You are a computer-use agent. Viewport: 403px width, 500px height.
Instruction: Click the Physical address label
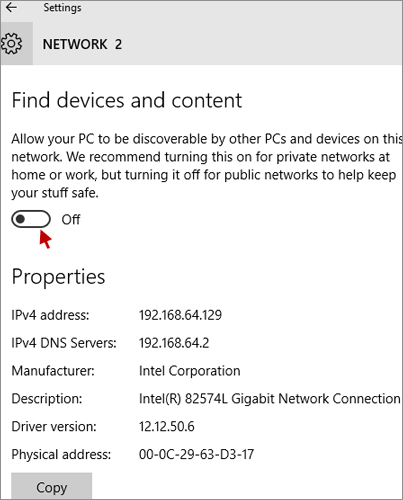pos(61,455)
